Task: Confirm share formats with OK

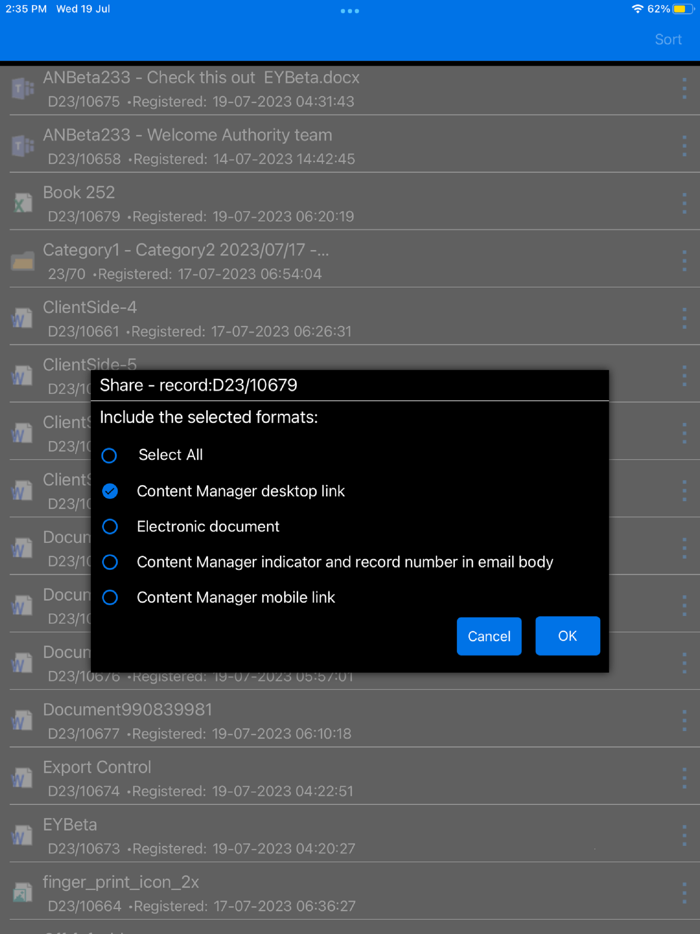Action: [x=568, y=636]
